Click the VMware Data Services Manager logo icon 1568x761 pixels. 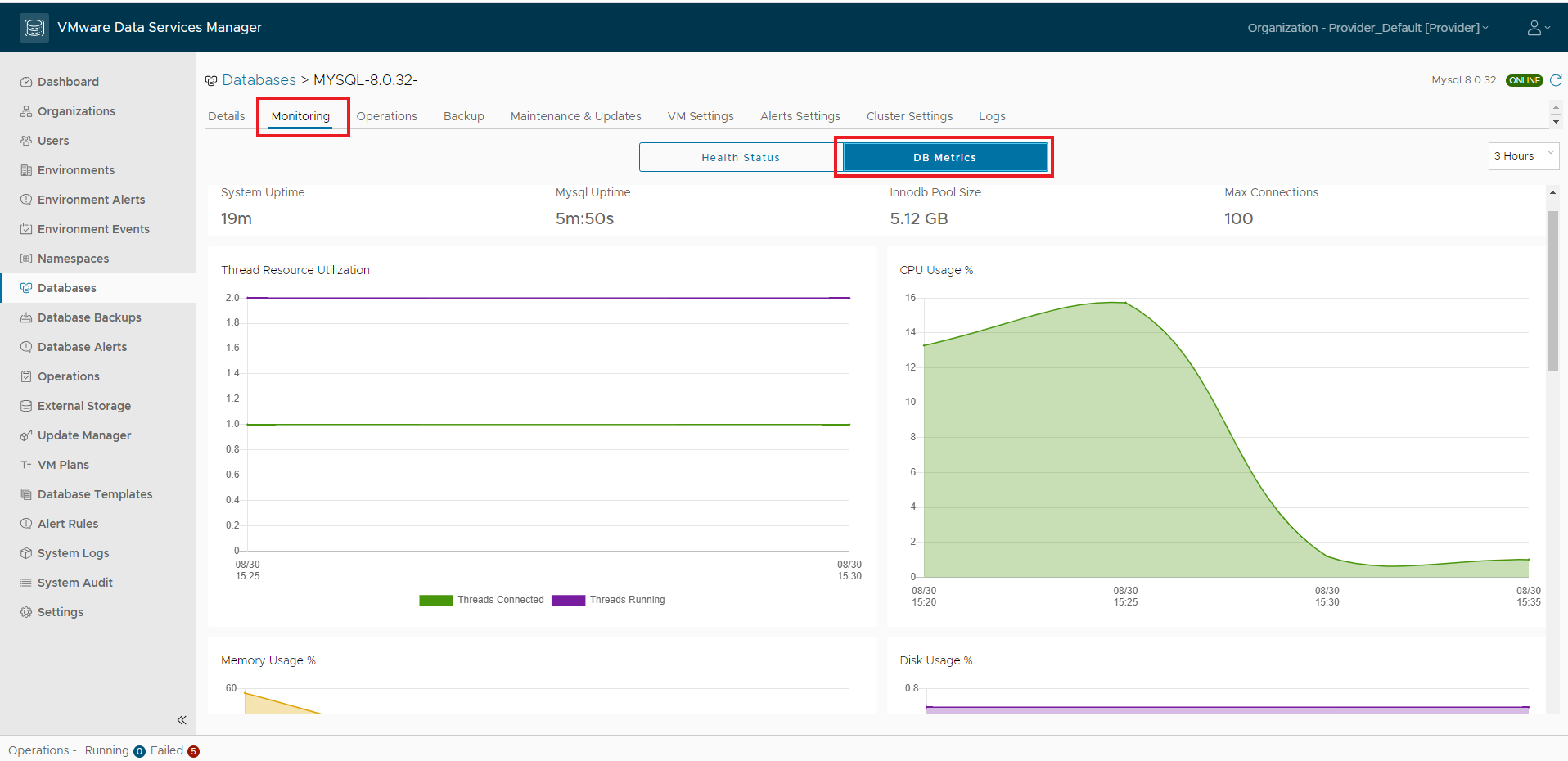tap(34, 27)
